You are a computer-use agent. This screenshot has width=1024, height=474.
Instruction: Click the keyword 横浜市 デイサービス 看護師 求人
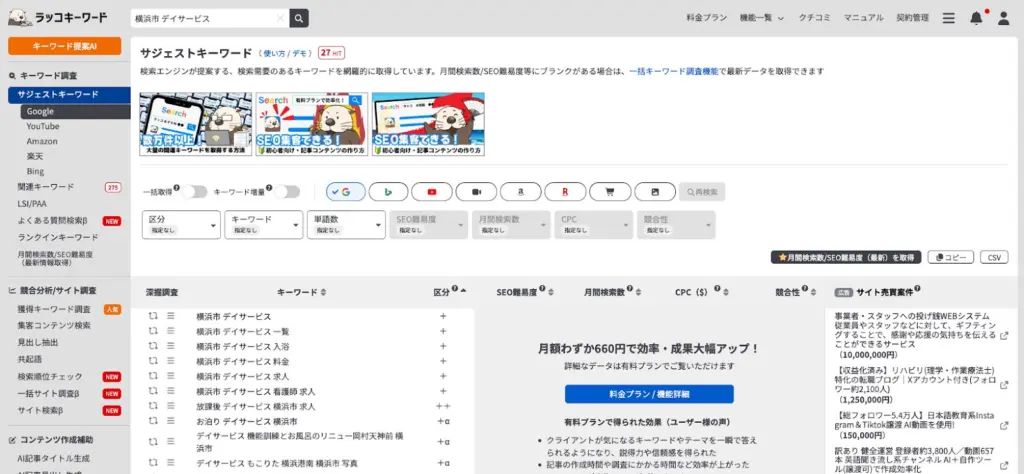click(255, 391)
